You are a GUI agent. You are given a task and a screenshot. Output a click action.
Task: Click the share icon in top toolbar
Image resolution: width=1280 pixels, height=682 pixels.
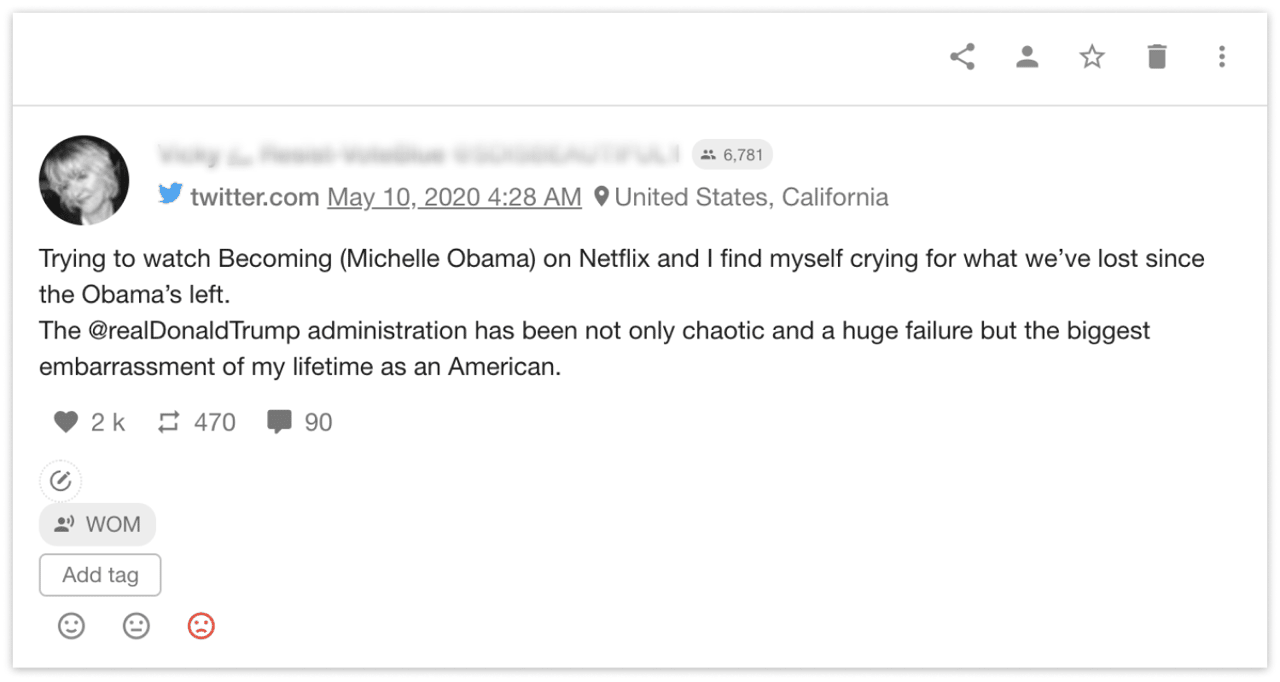[962, 57]
